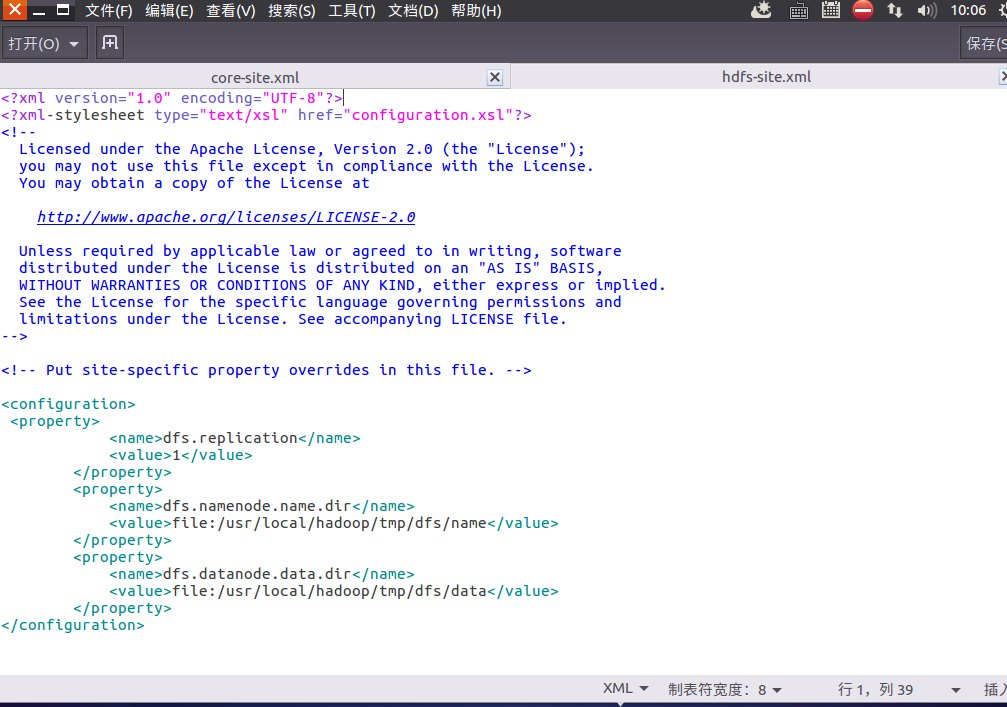Click the 保存 save button

[x=985, y=44]
